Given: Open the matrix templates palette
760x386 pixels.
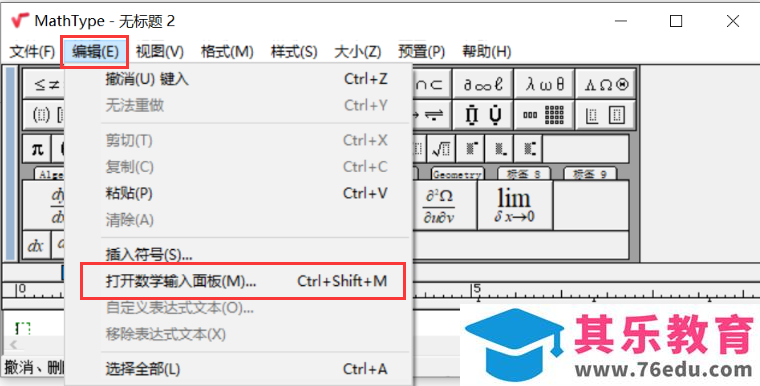Looking at the screenshot, I should [544, 115].
